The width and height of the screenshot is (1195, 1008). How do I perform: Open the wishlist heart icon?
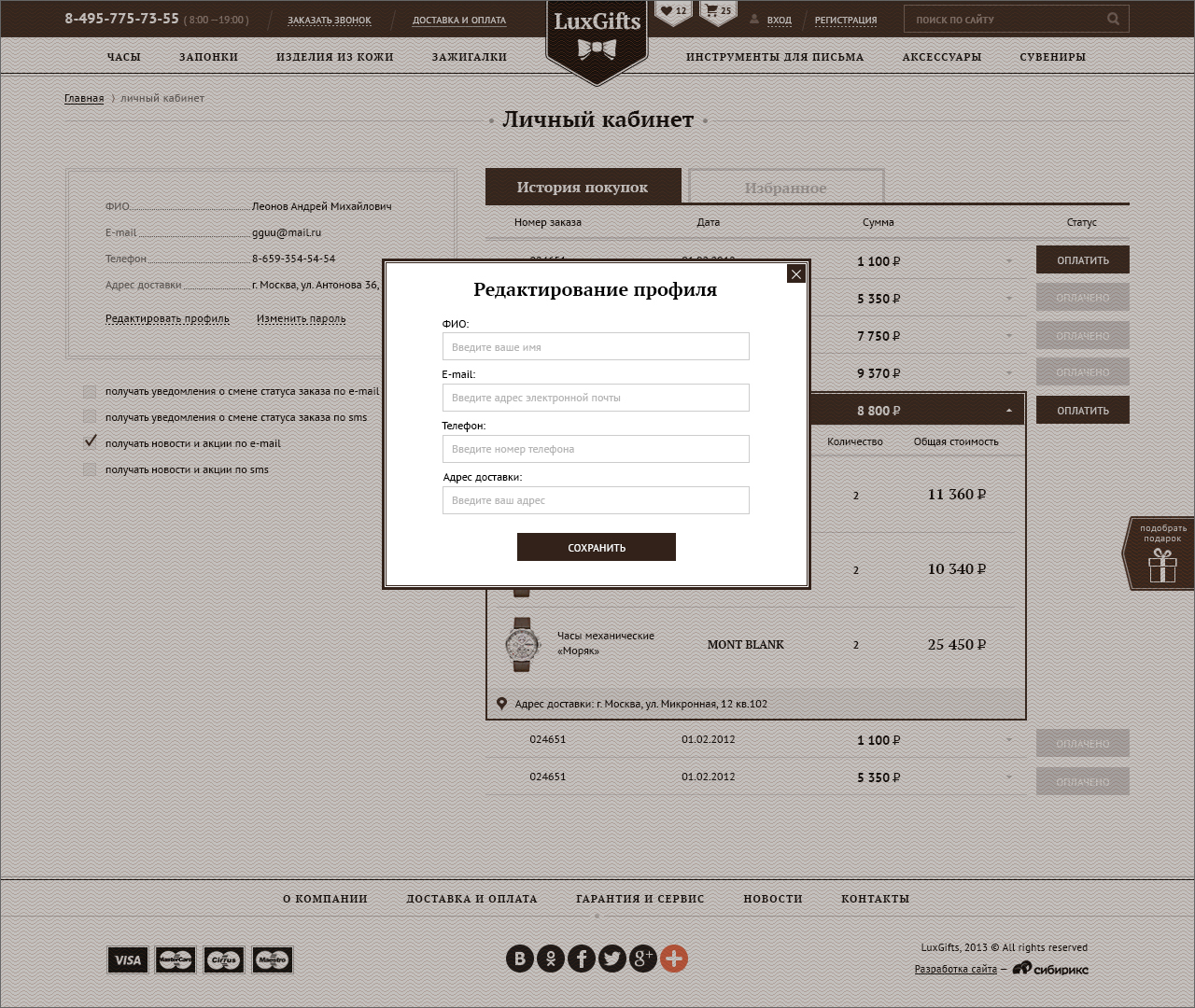coord(673,12)
